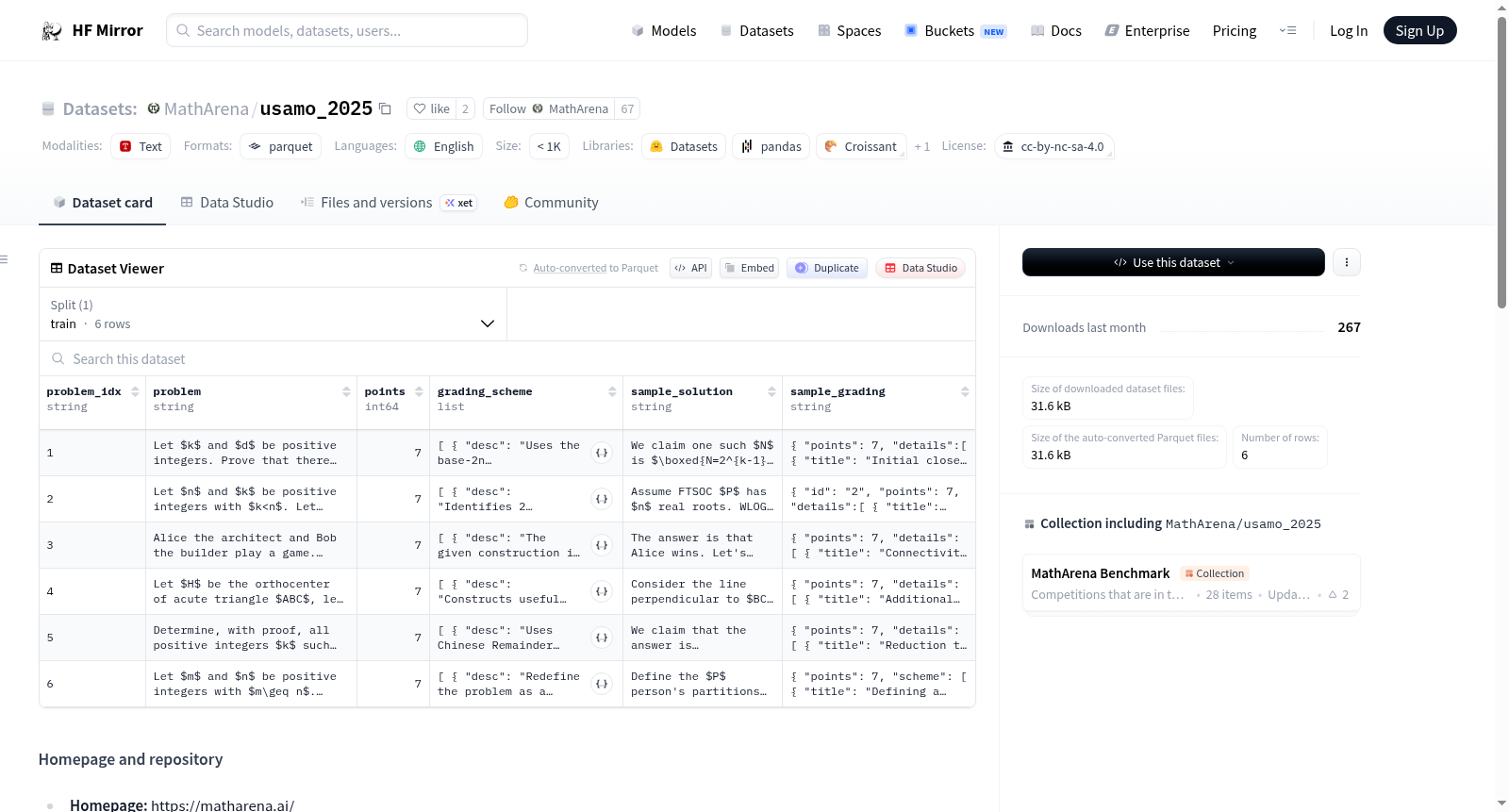Click the HF Mirror logo icon
This screenshot has width=1509, height=812.
[x=52, y=31]
